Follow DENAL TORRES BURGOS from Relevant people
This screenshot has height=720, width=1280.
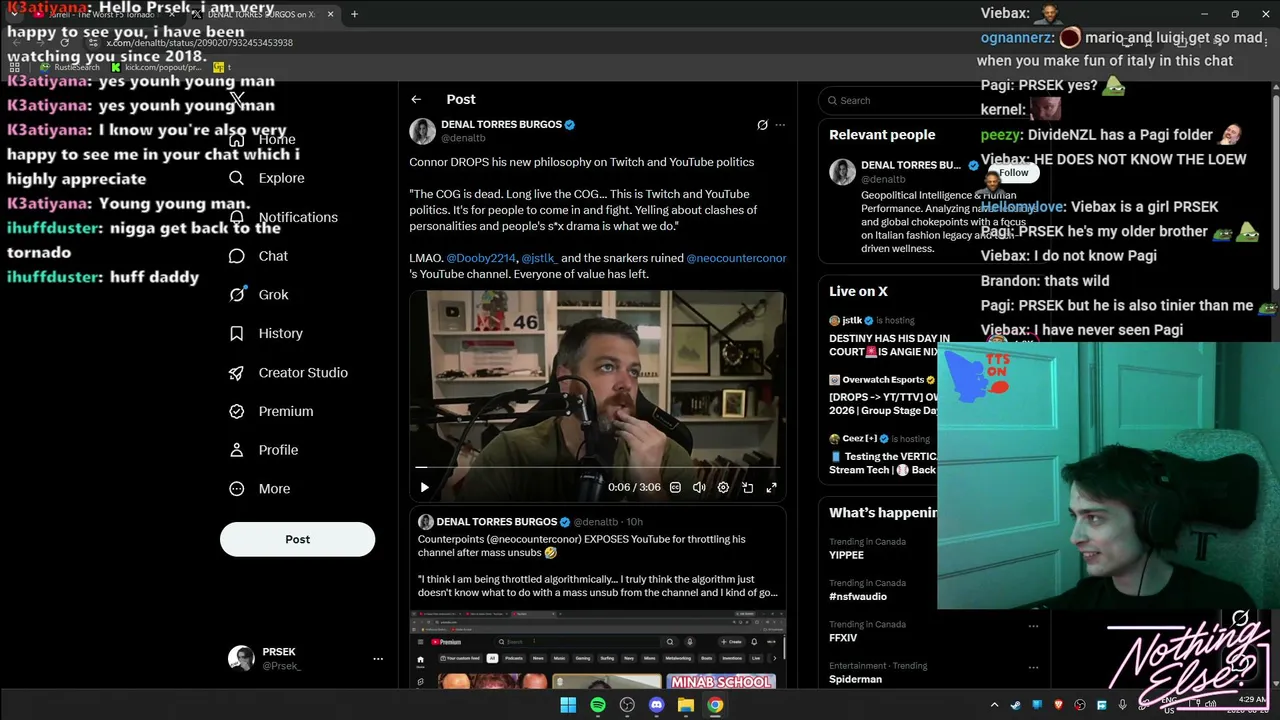click(1013, 173)
